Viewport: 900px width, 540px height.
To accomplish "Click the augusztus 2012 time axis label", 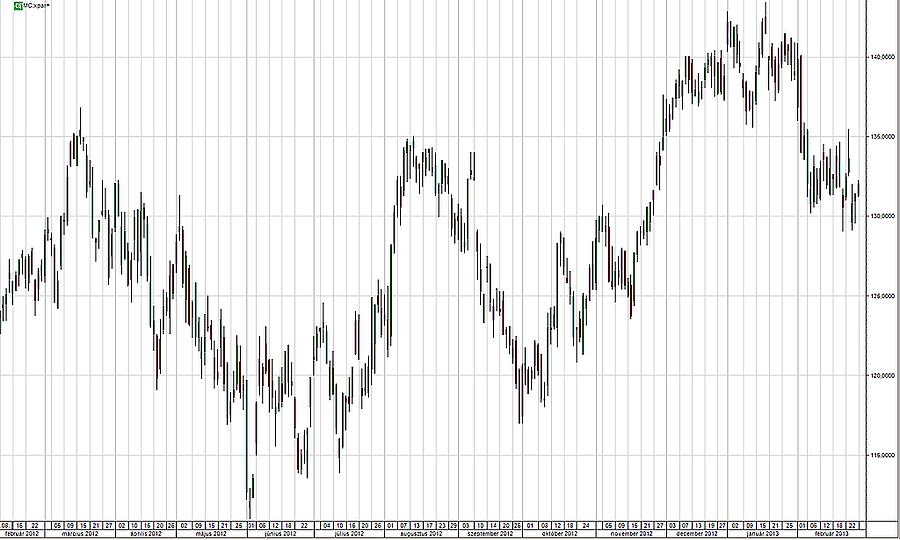I will tap(420, 534).
